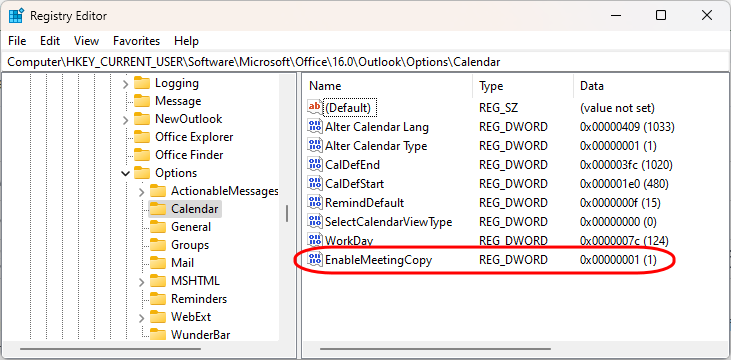This screenshot has height=360, width=731.
Task: Select the RemindDefault value name
Action: [365, 203]
